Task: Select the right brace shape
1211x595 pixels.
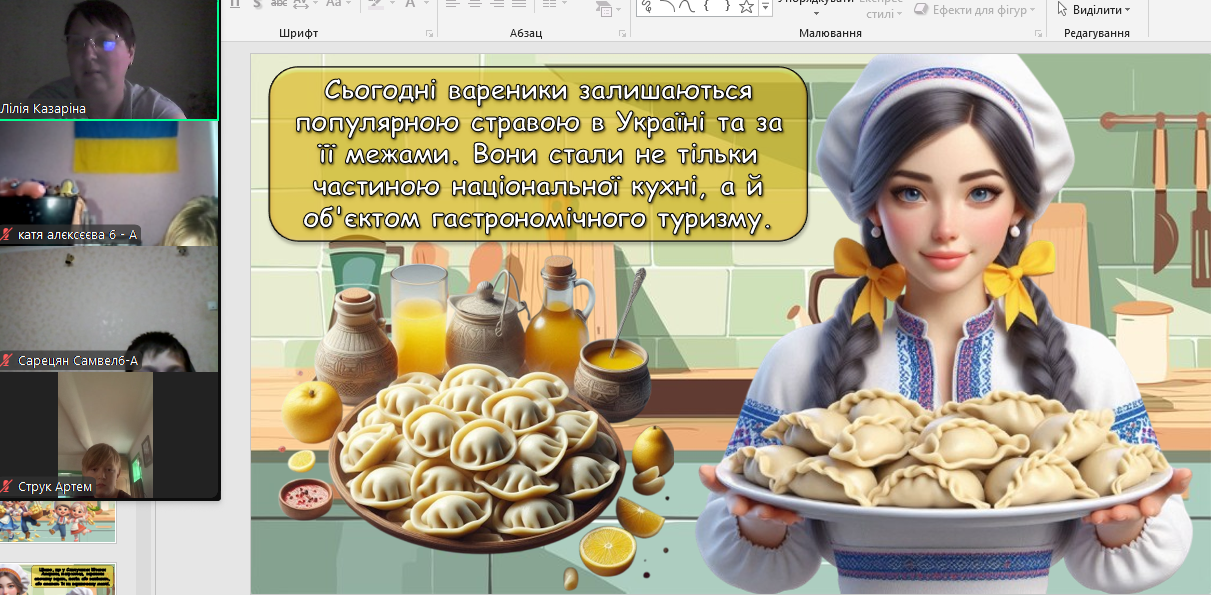Action: coord(726,7)
